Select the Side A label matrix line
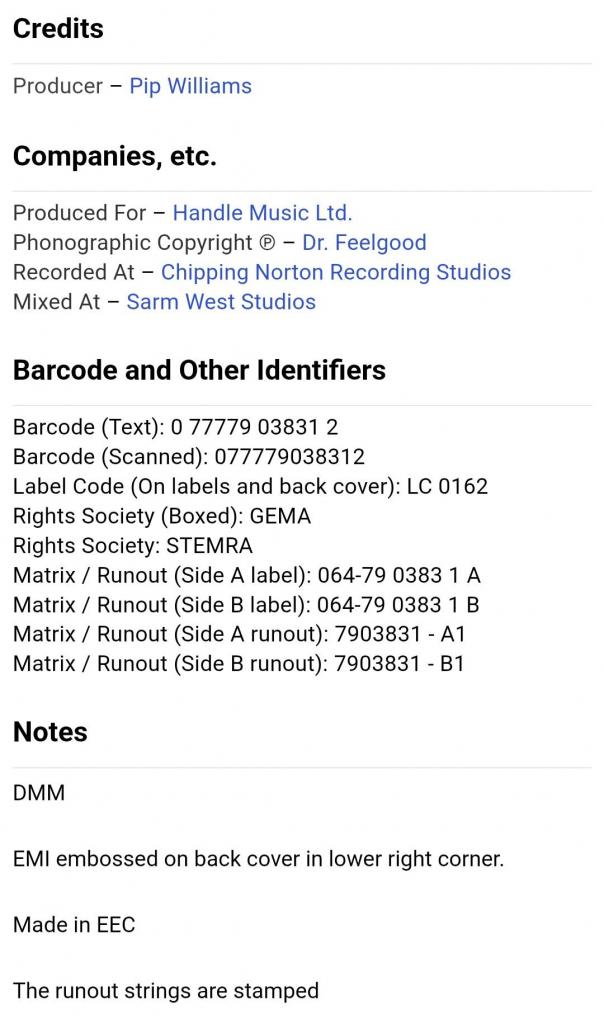Viewport: 604px width, 1024px height. [x=246, y=576]
